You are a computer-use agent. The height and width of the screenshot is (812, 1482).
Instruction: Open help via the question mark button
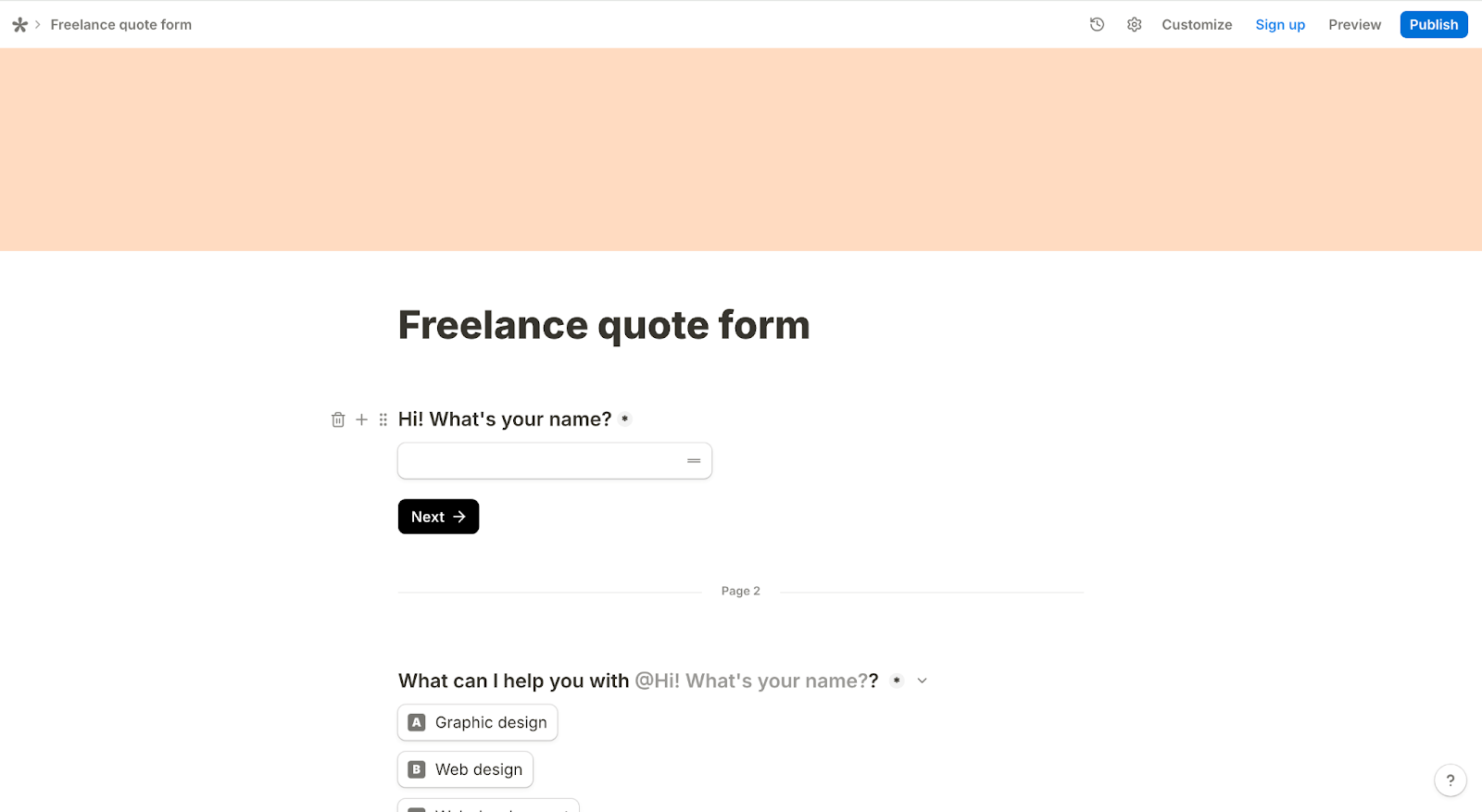(1450, 780)
